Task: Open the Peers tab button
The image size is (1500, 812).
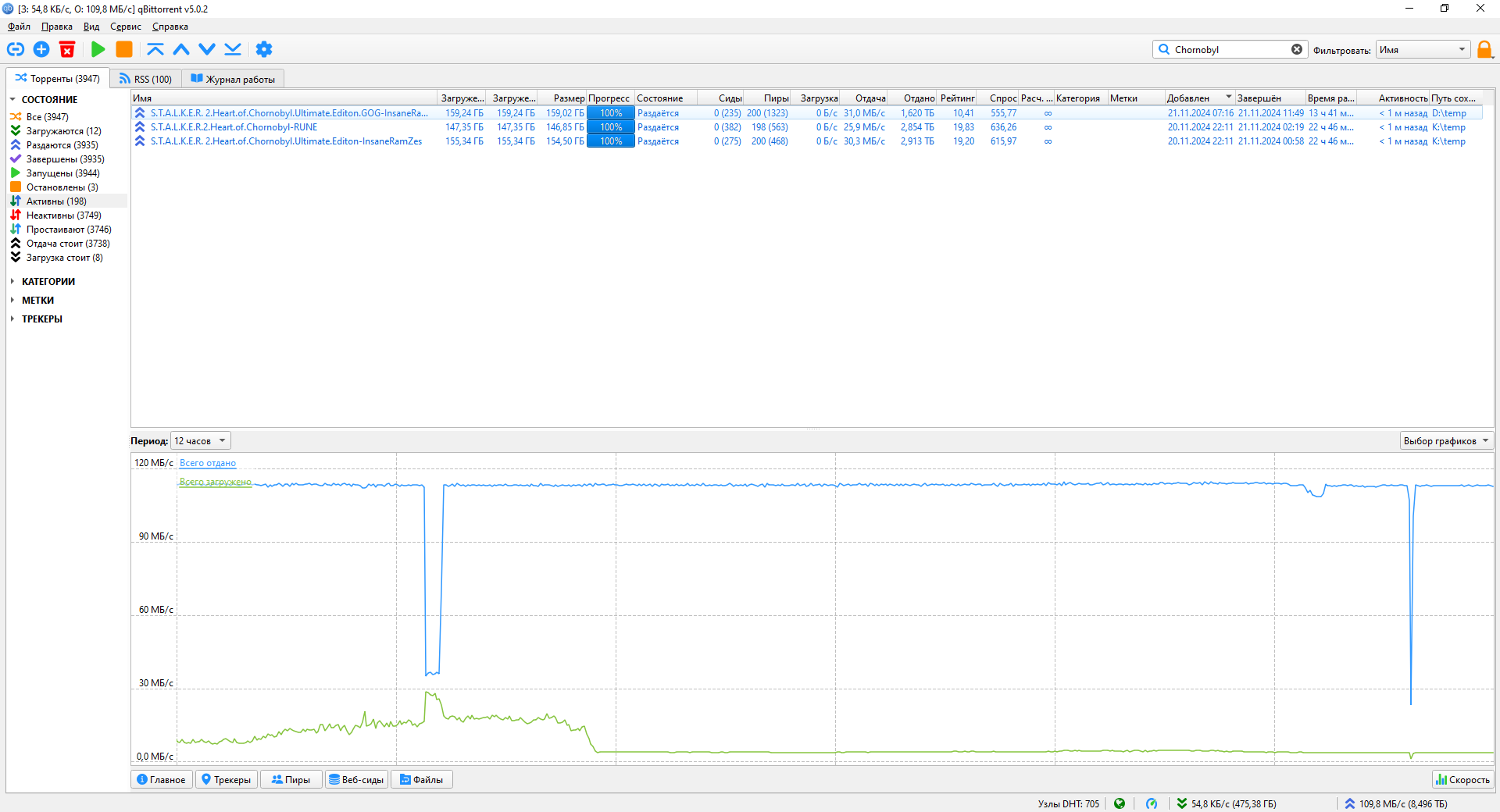Action: point(291,779)
